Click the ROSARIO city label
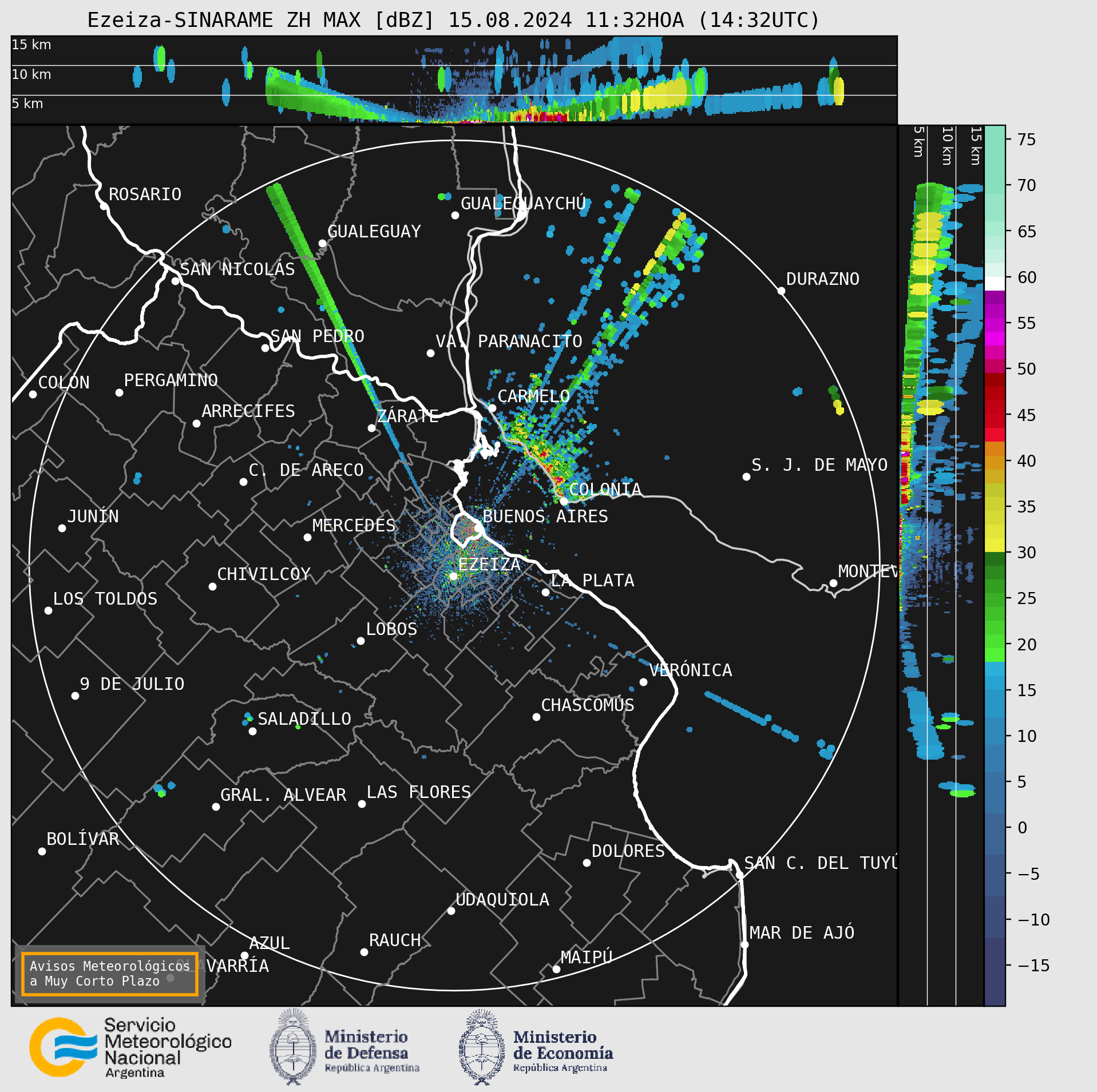The image size is (1097, 1092). click(x=145, y=194)
